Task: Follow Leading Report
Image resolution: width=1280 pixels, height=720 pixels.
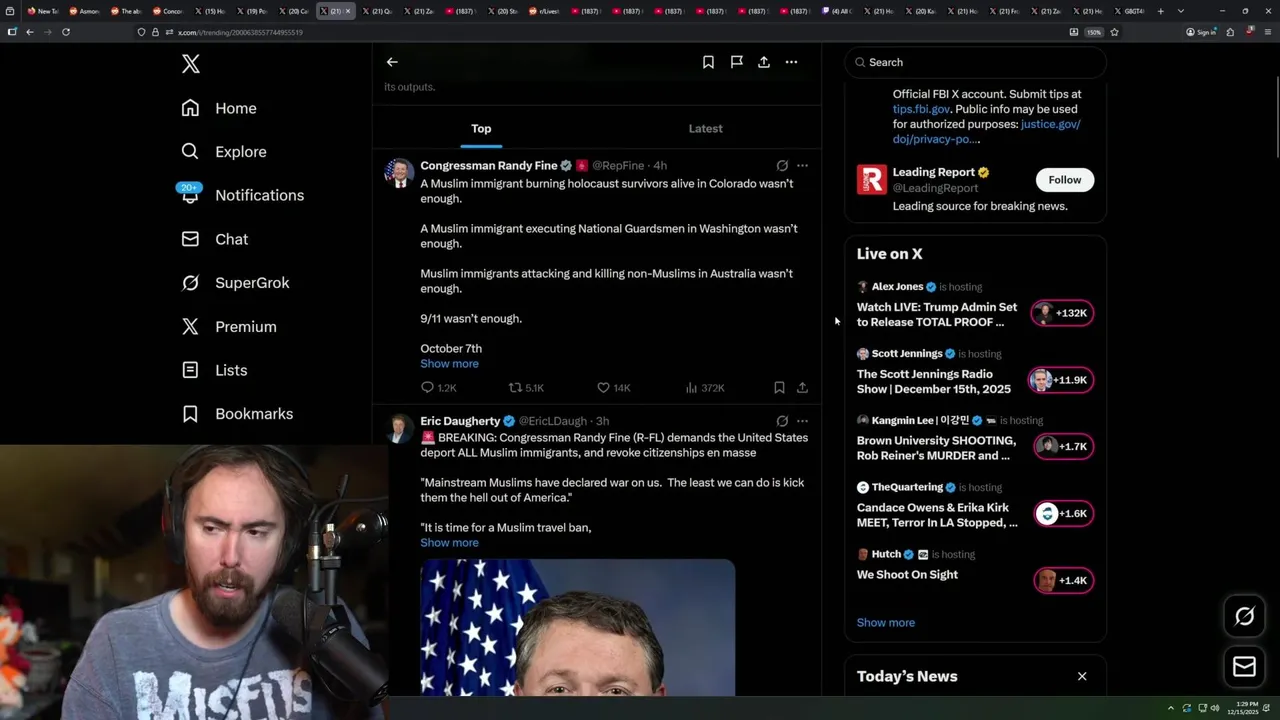Action: pyautogui.click(x=1064, y=180)
